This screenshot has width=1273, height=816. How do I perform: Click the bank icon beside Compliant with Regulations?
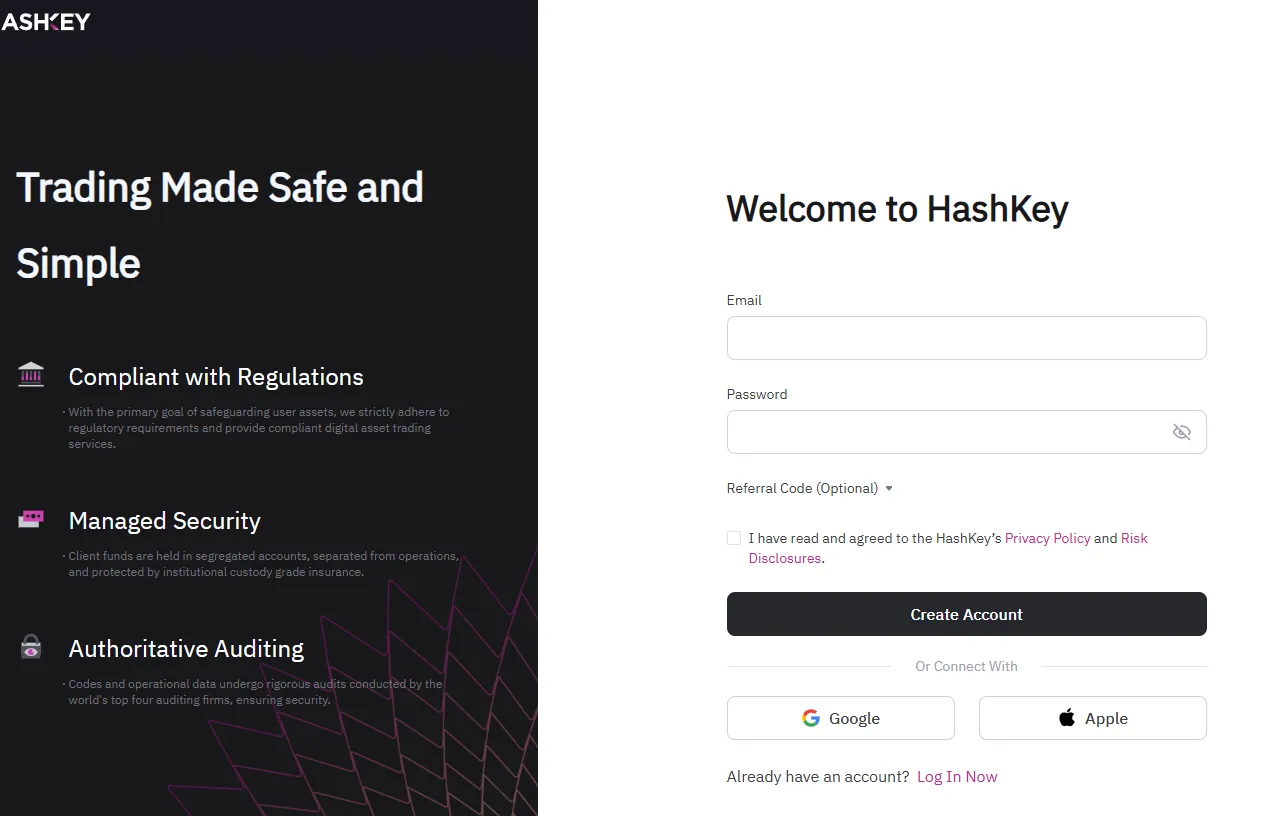[x=30, y=374]
